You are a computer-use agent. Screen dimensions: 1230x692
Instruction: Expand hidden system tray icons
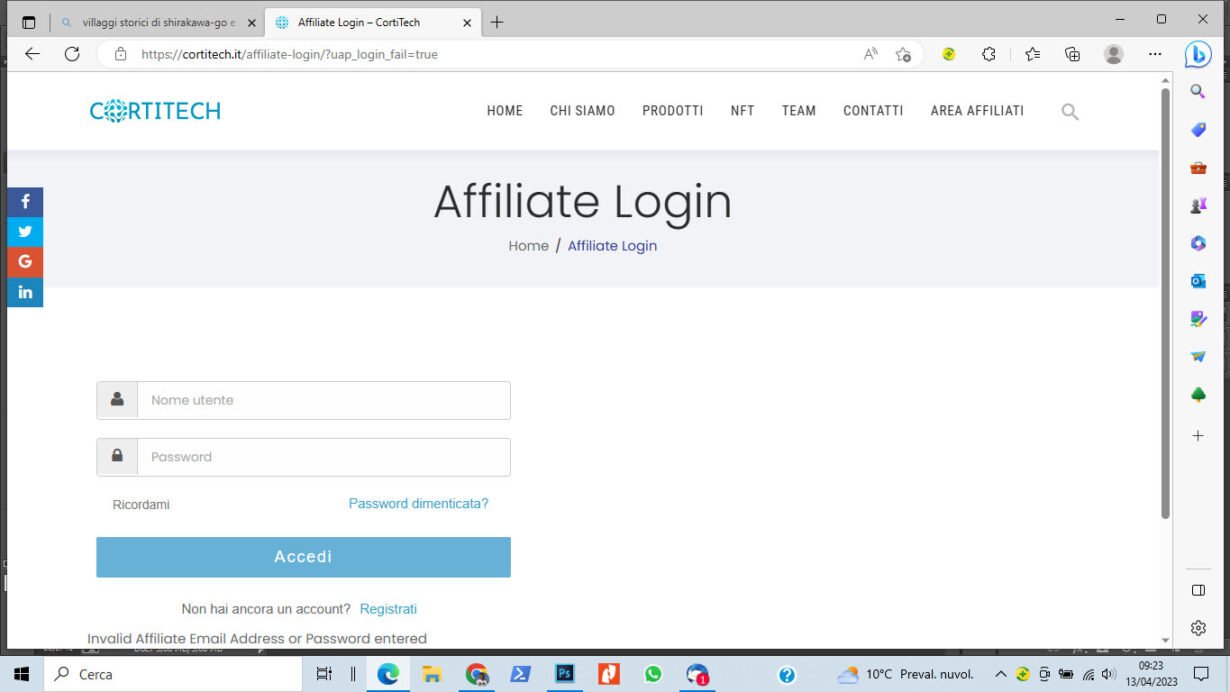coord(1000,675)
